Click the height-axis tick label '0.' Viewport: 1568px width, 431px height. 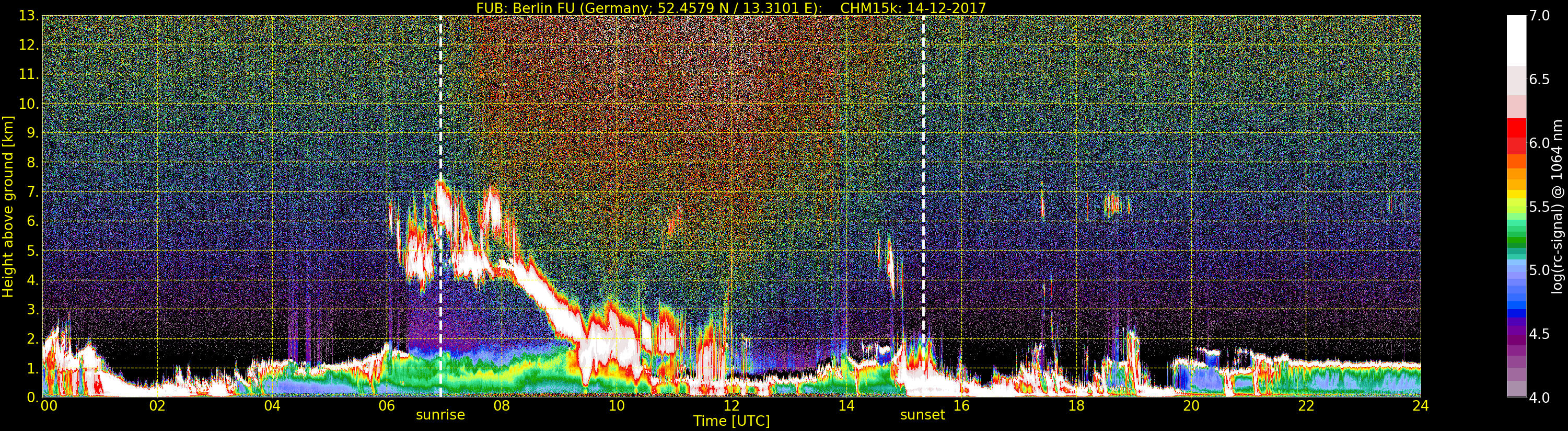33,397
